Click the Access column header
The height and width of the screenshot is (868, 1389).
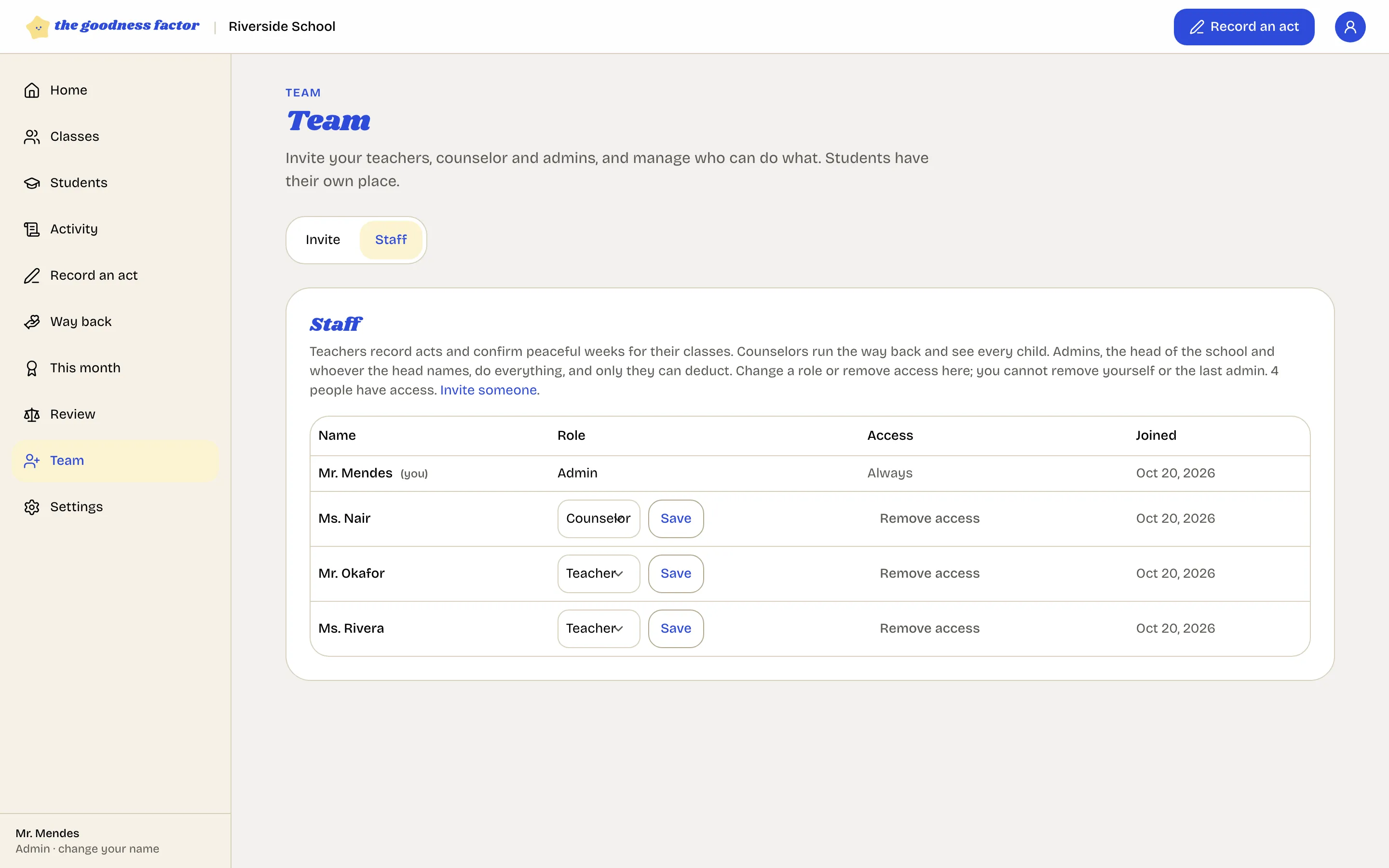[x=890, y=436]
